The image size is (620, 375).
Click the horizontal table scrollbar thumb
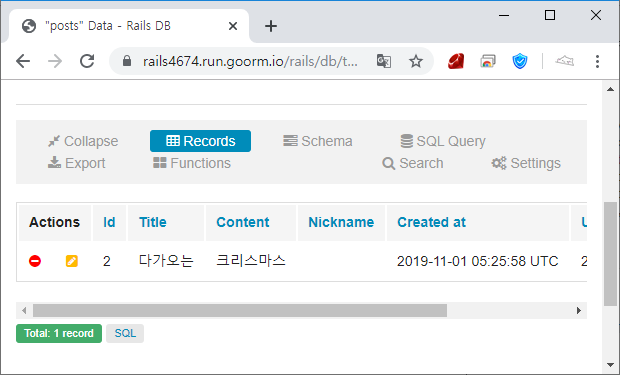240,311
